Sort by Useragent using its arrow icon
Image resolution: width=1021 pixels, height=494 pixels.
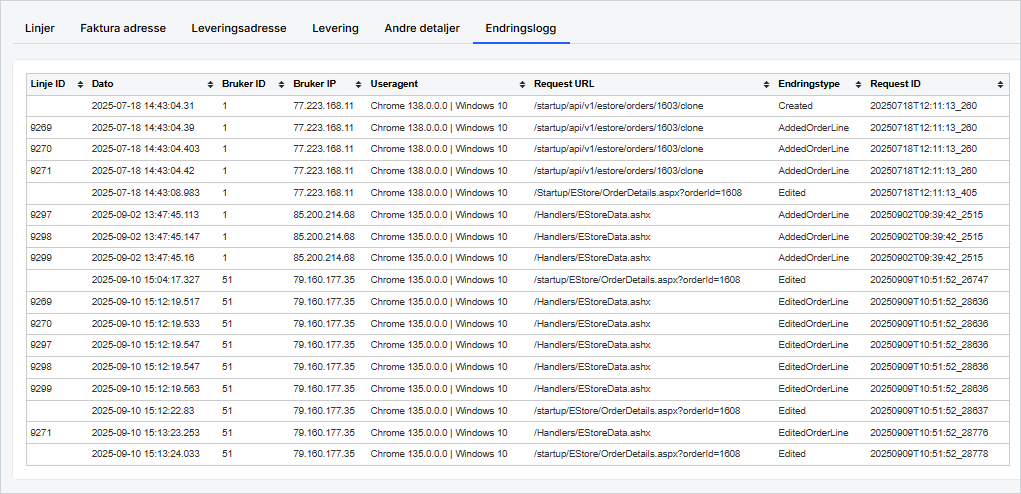(x=522, y=84)
